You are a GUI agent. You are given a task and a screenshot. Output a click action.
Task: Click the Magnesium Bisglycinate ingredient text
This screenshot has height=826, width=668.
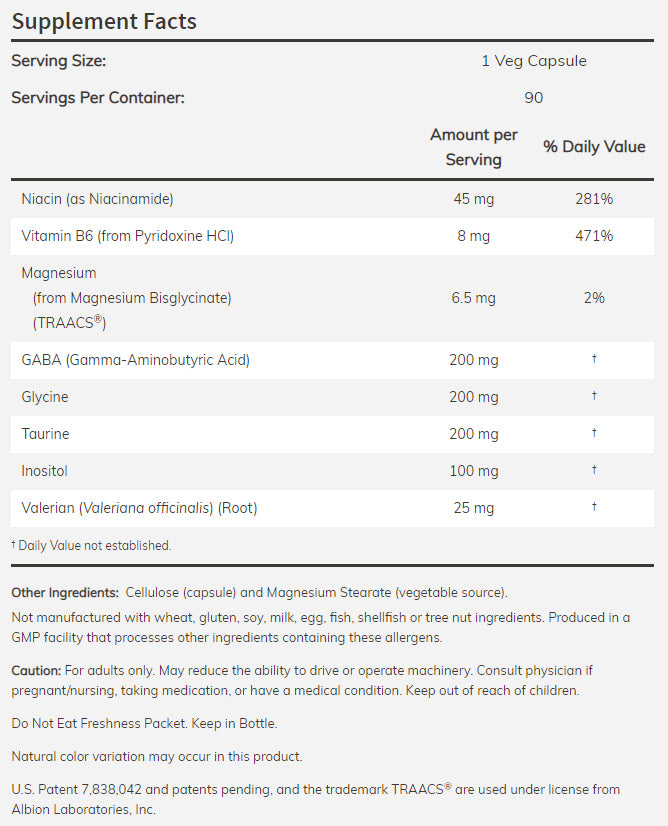point(131,298)
